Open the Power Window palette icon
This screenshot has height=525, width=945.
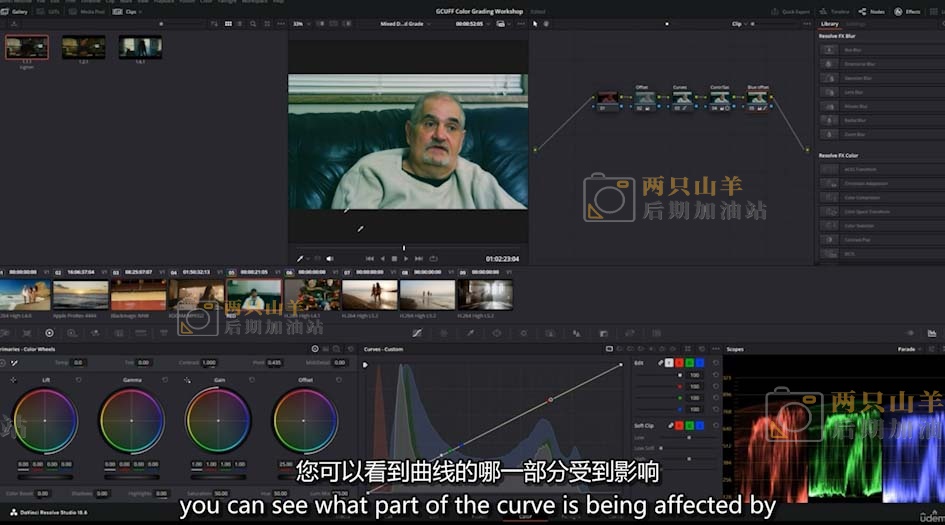point(495,333)
